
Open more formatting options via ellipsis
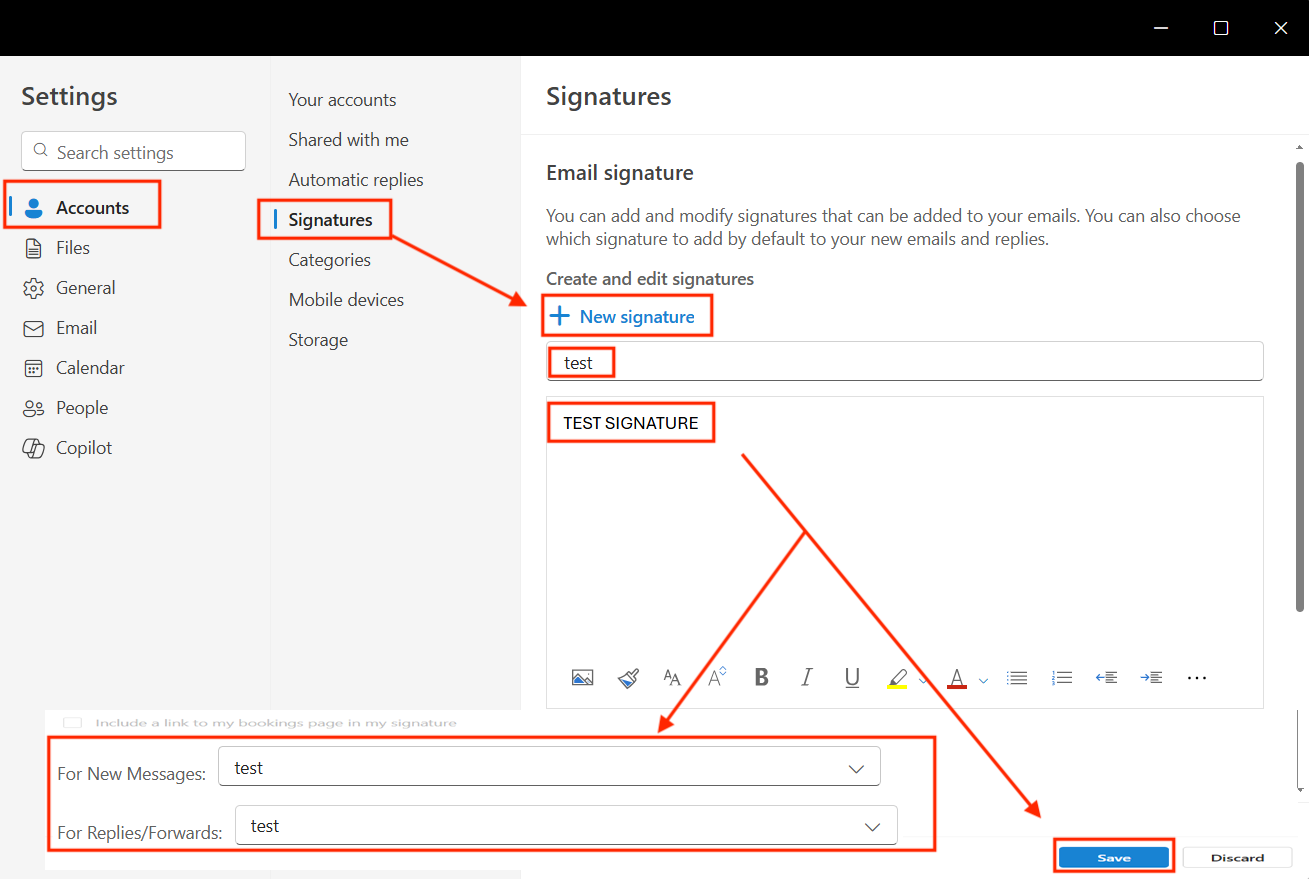(x=1196, y=677)
